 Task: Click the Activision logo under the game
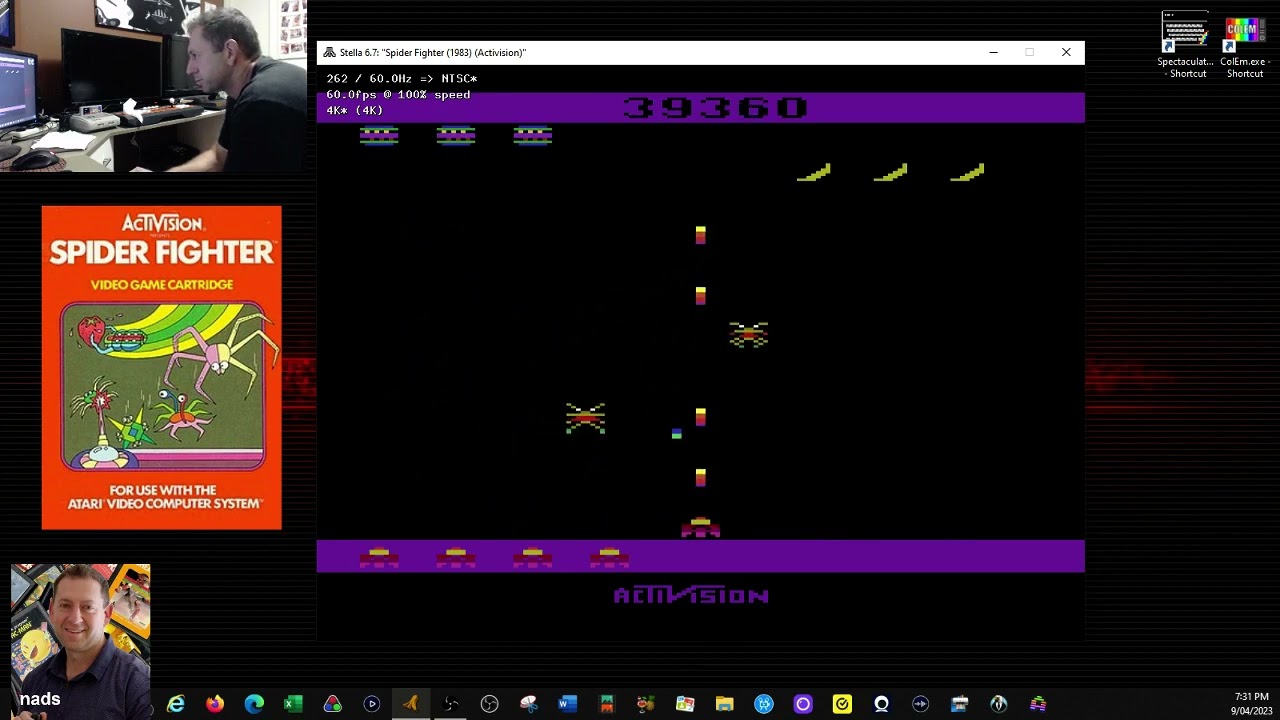coord(691,595)
